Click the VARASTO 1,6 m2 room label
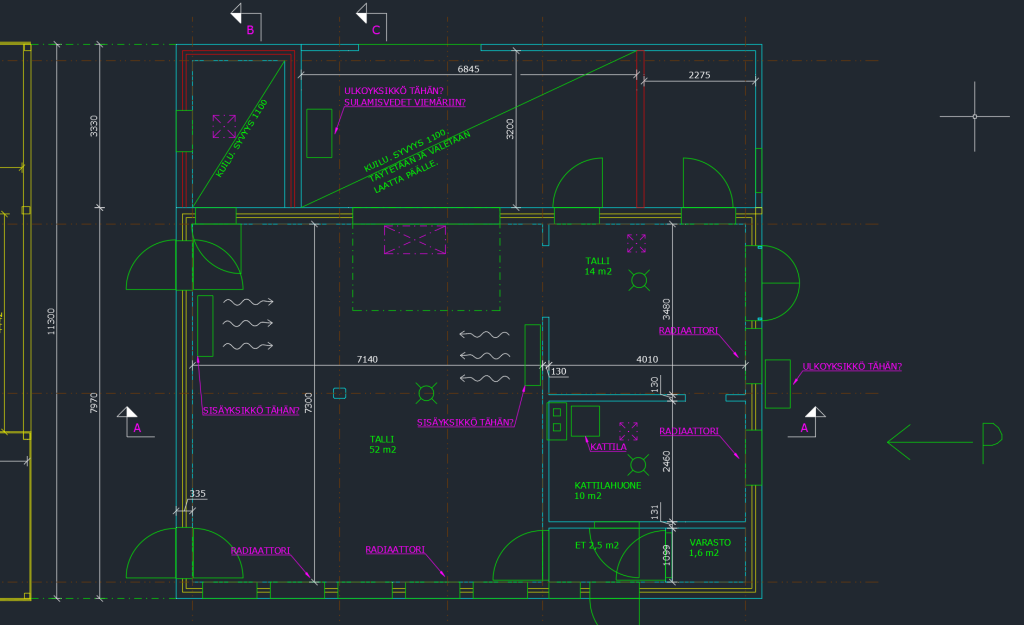Viewport: 1024px width, 625px height. click(709, 547)
